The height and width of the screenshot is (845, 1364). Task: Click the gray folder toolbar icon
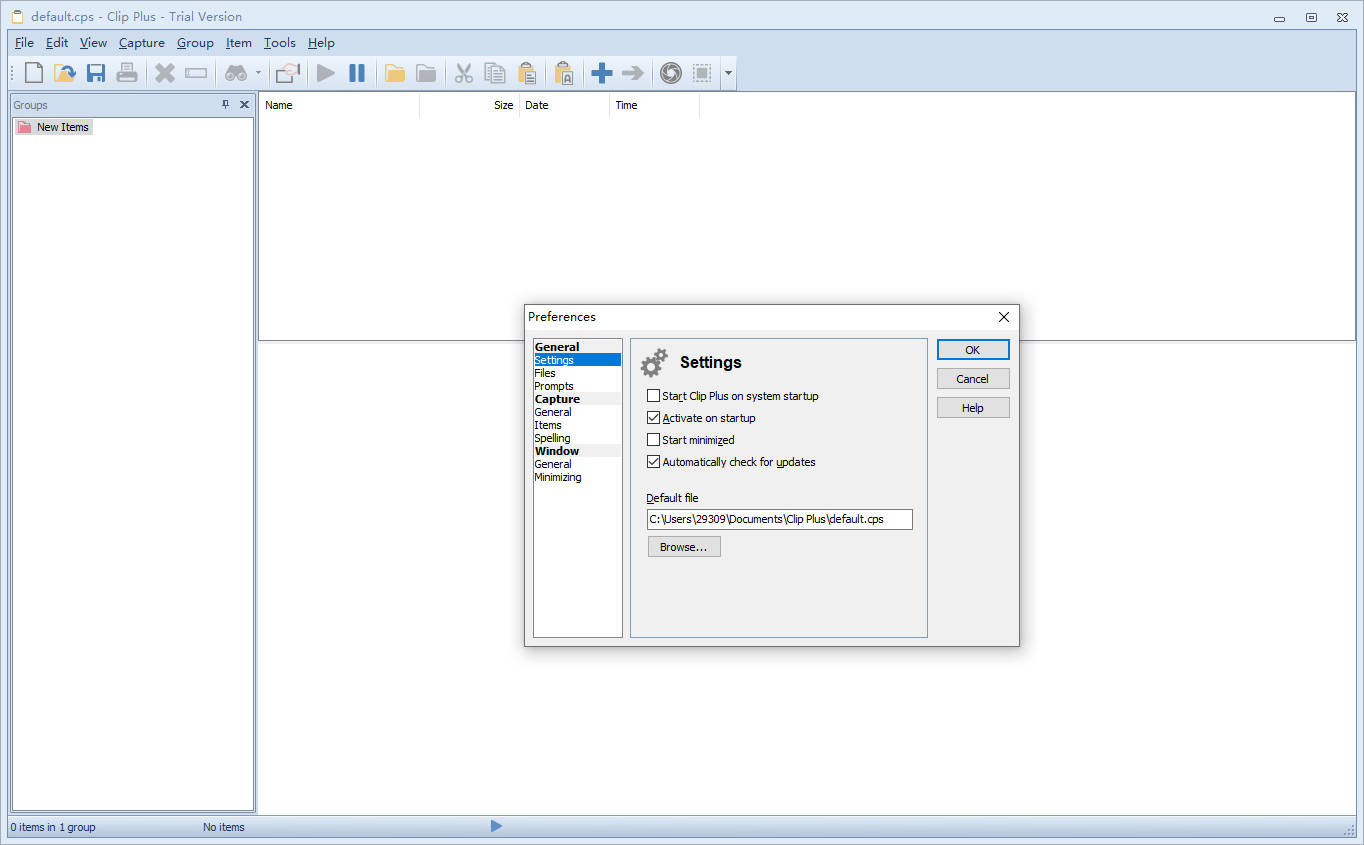[x=426, y=73]
